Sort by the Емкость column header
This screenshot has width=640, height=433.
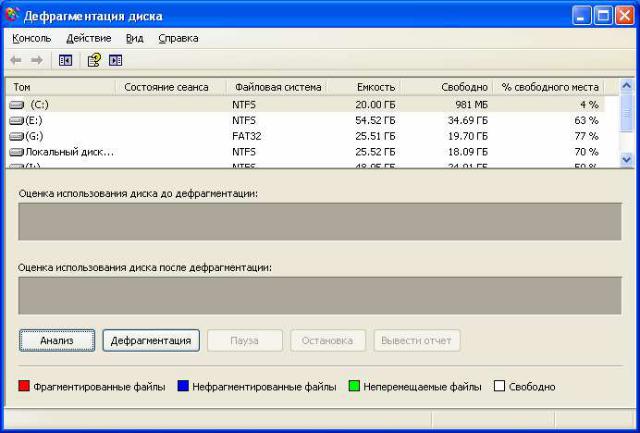[x=363, y=87]
